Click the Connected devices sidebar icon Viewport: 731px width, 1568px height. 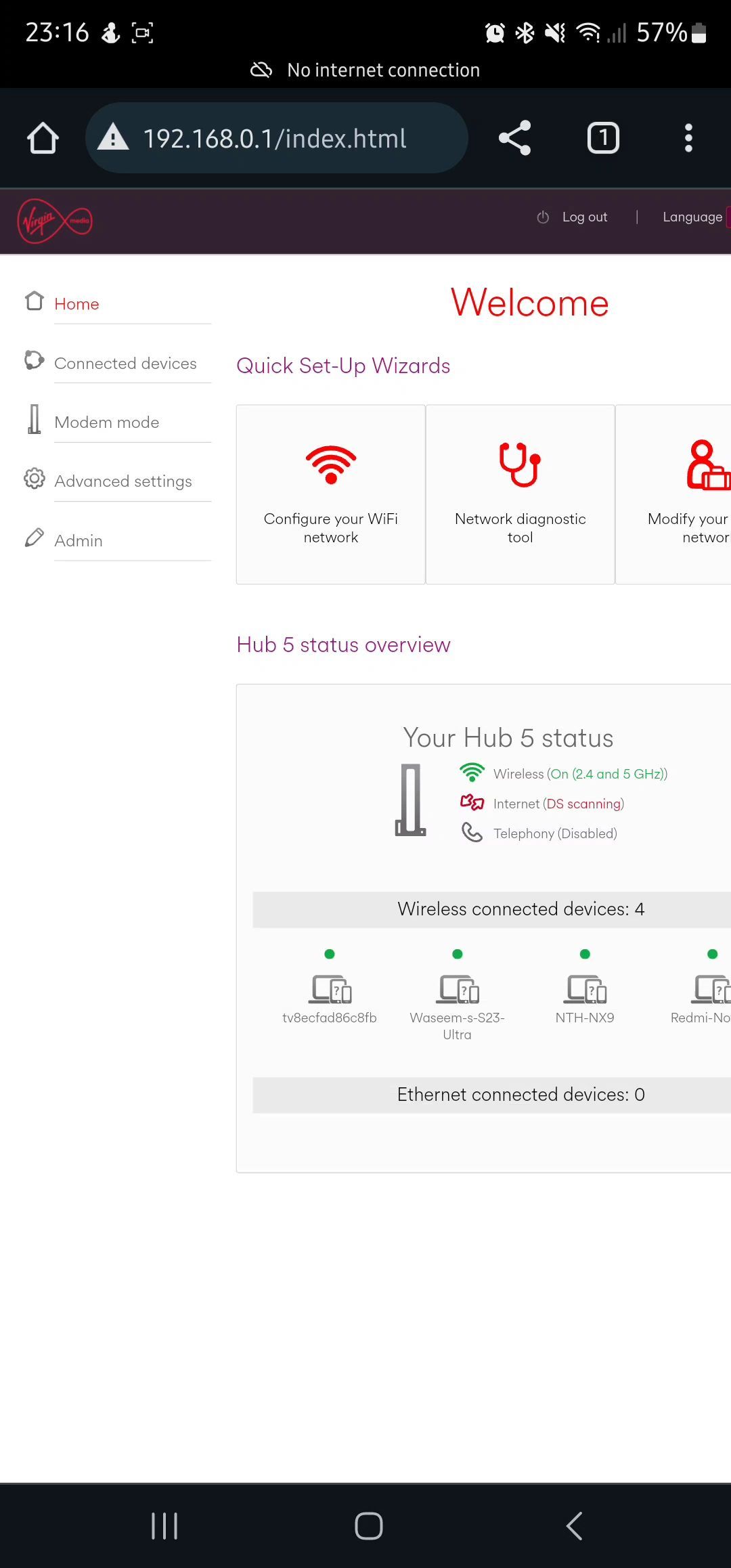(x=35, y=360)
